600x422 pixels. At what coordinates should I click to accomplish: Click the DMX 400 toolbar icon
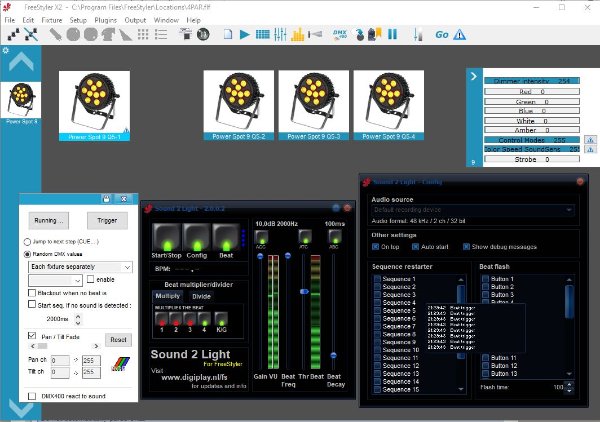pyautogui.click(x=341, y=34)
